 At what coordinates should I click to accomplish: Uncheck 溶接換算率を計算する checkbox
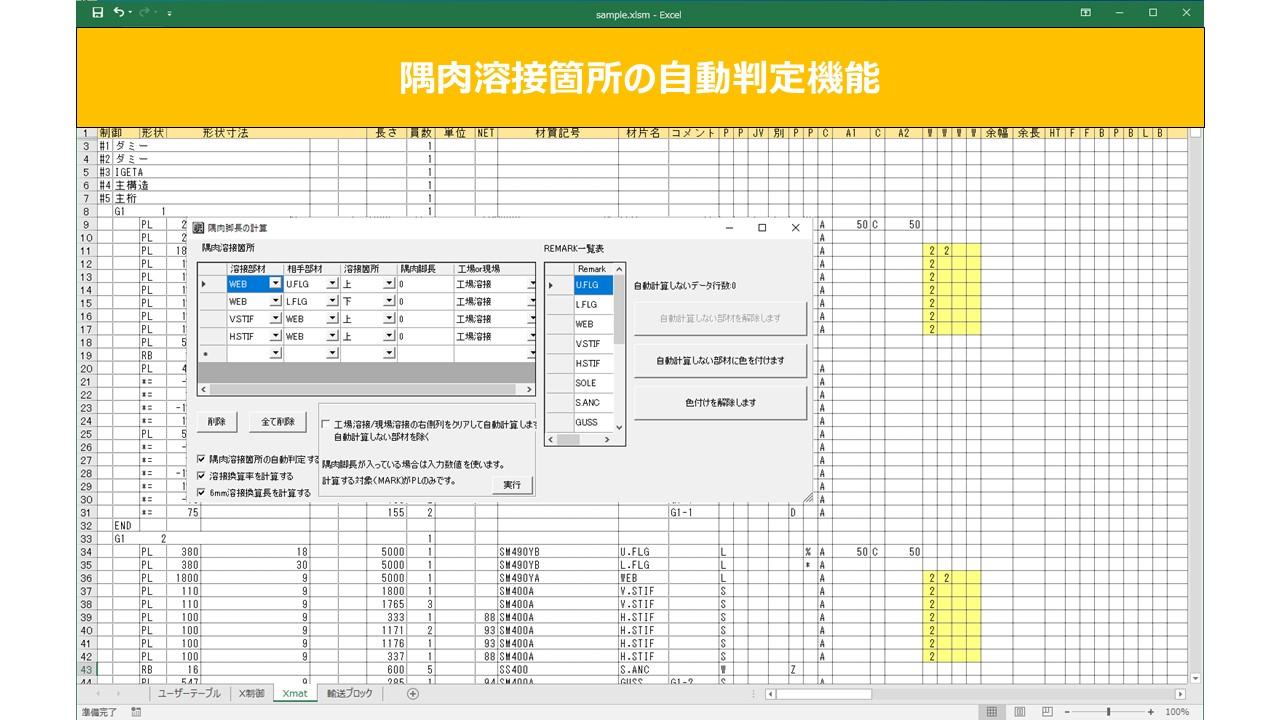[x=202, y=476]
